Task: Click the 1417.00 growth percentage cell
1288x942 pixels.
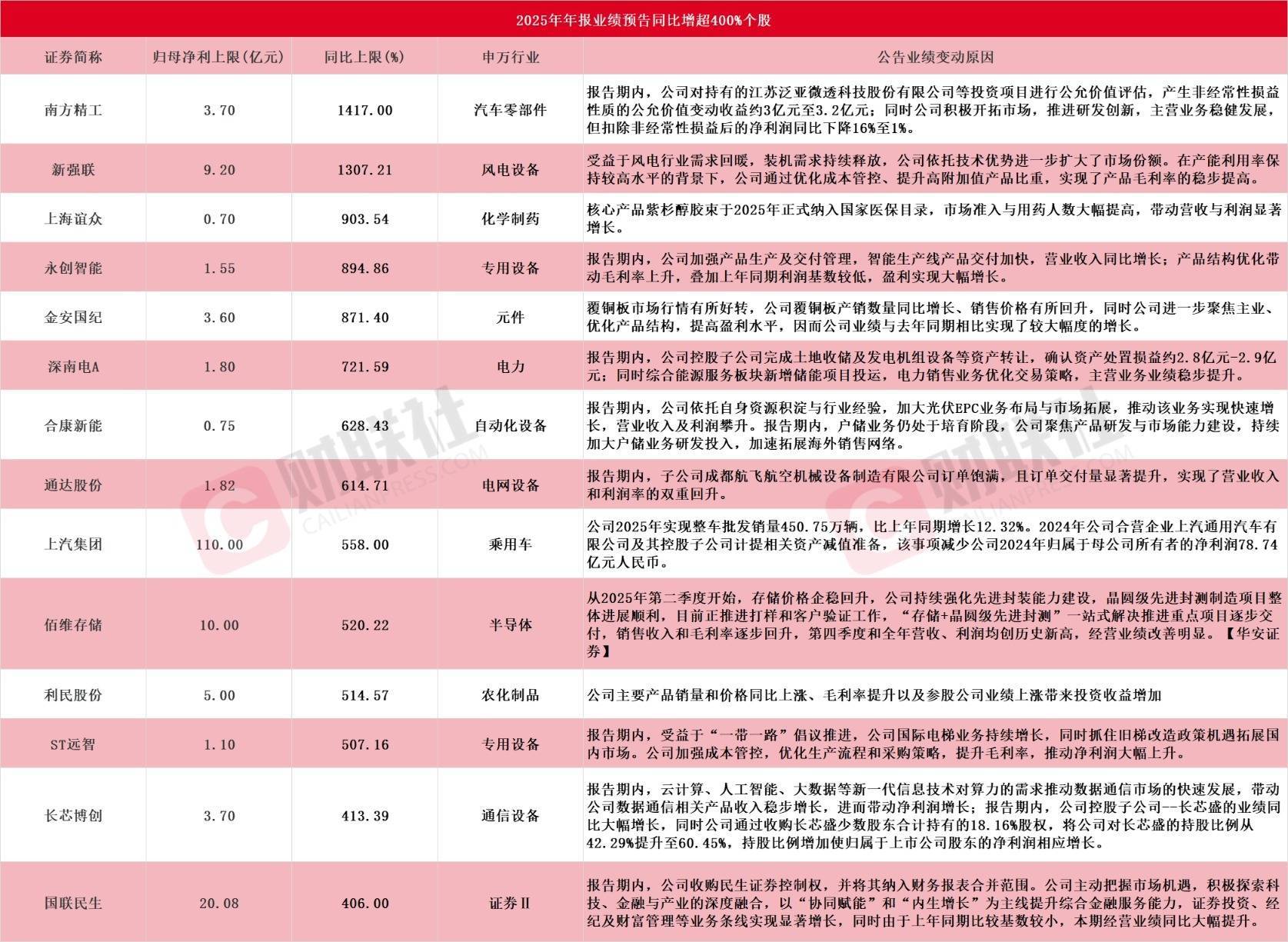Action: pos(364,110)
